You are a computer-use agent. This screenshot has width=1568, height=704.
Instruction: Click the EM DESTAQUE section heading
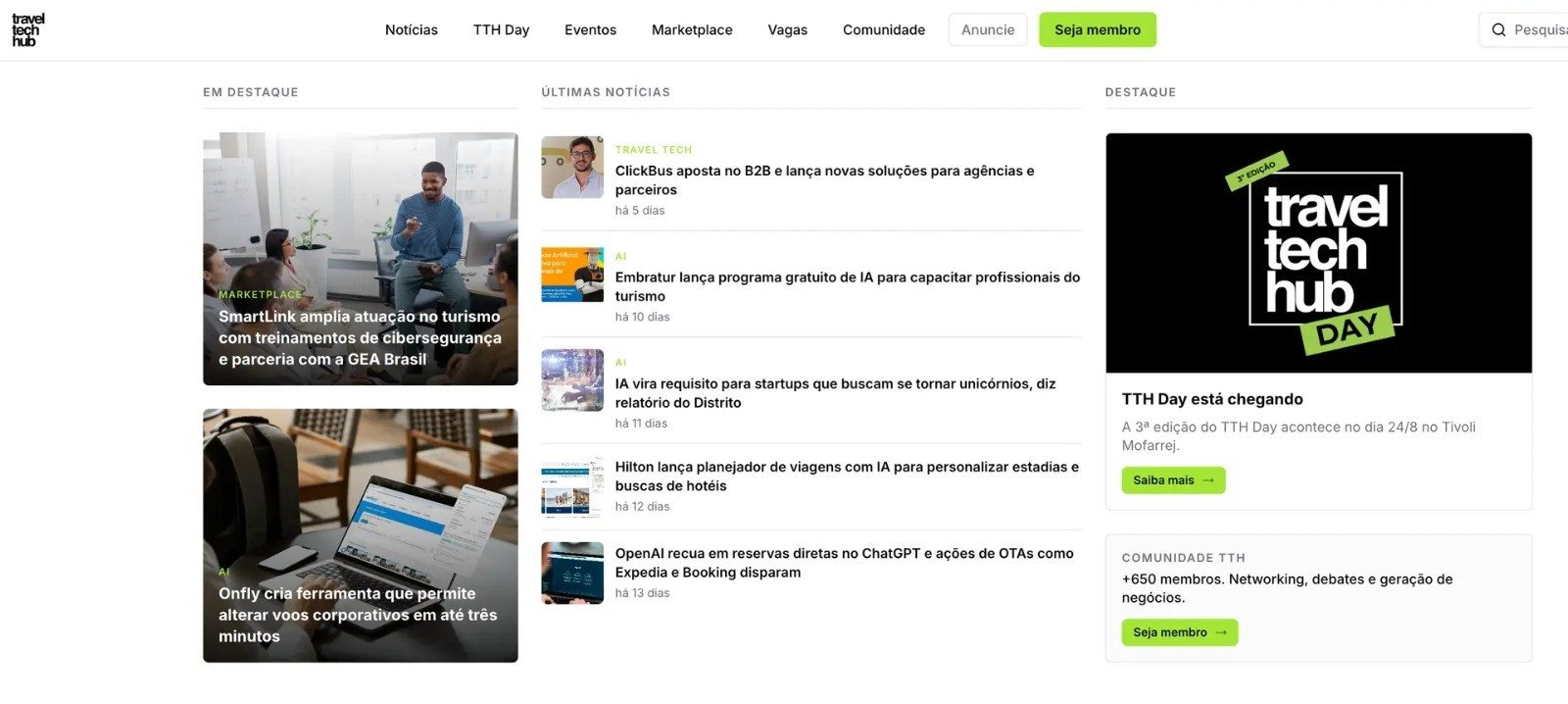tap(251, 92)
